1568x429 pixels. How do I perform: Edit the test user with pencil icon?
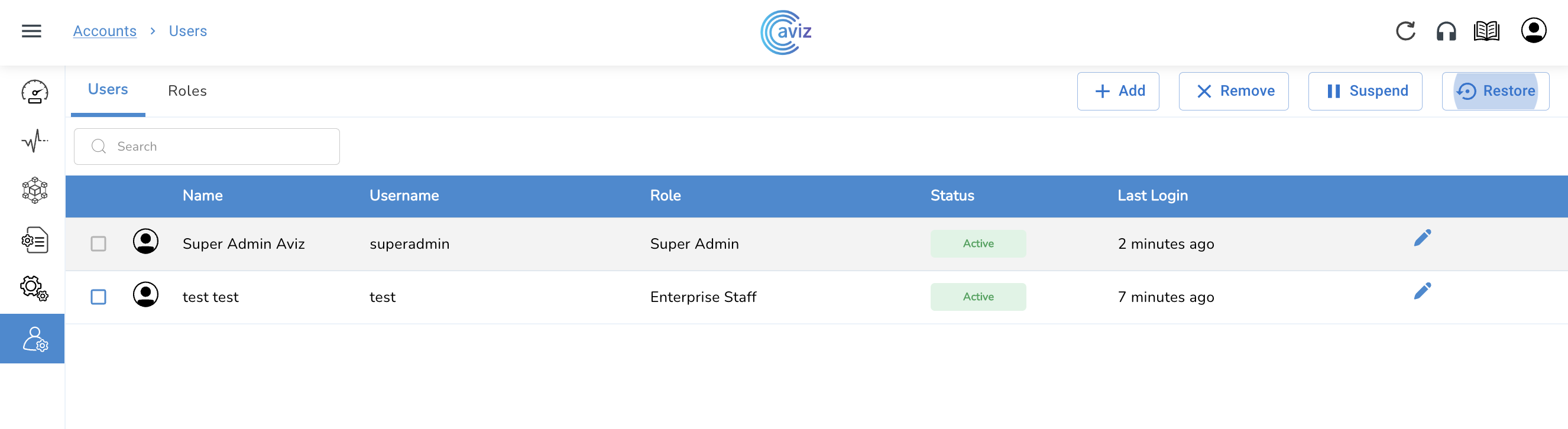pos(1423,291)
